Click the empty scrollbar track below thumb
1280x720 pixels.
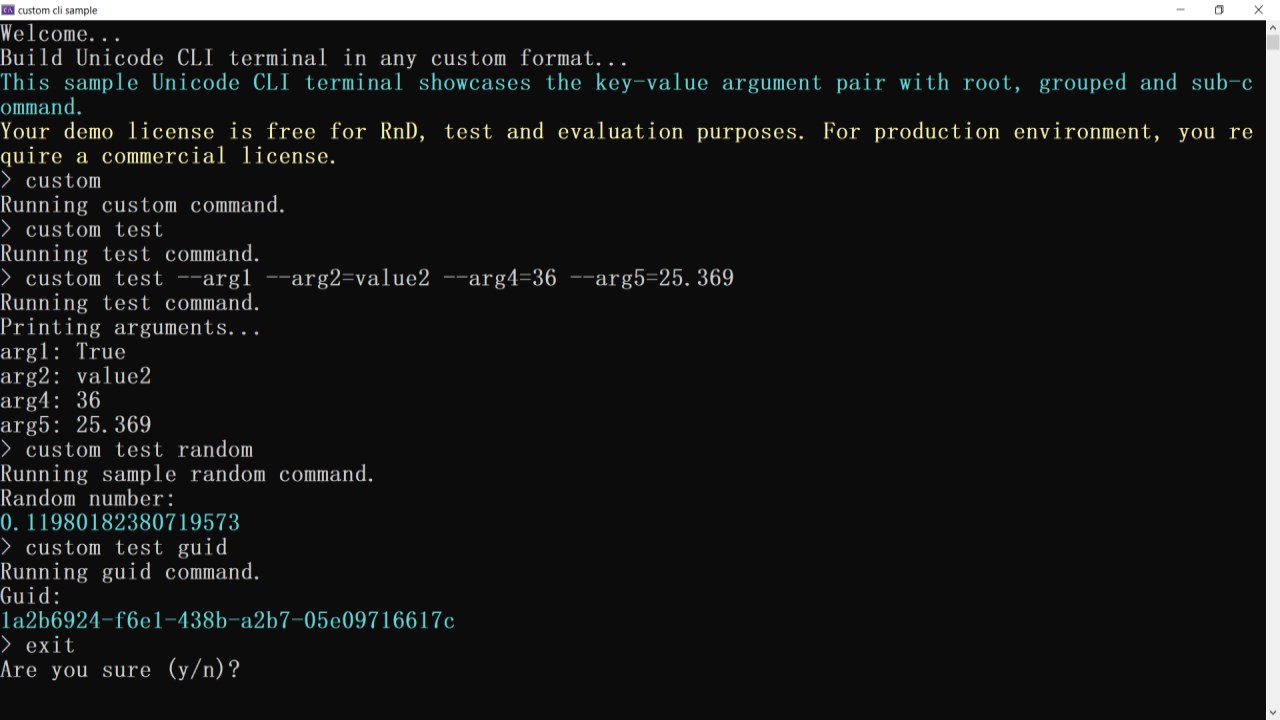[x=1272, y=380]
